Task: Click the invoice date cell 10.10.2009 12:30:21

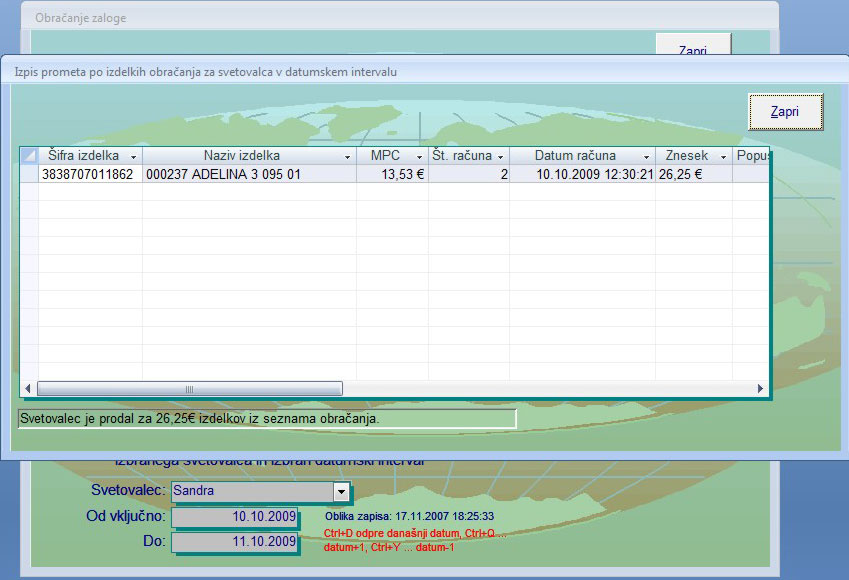Action: pyautogui.click(x=594, y=174)
